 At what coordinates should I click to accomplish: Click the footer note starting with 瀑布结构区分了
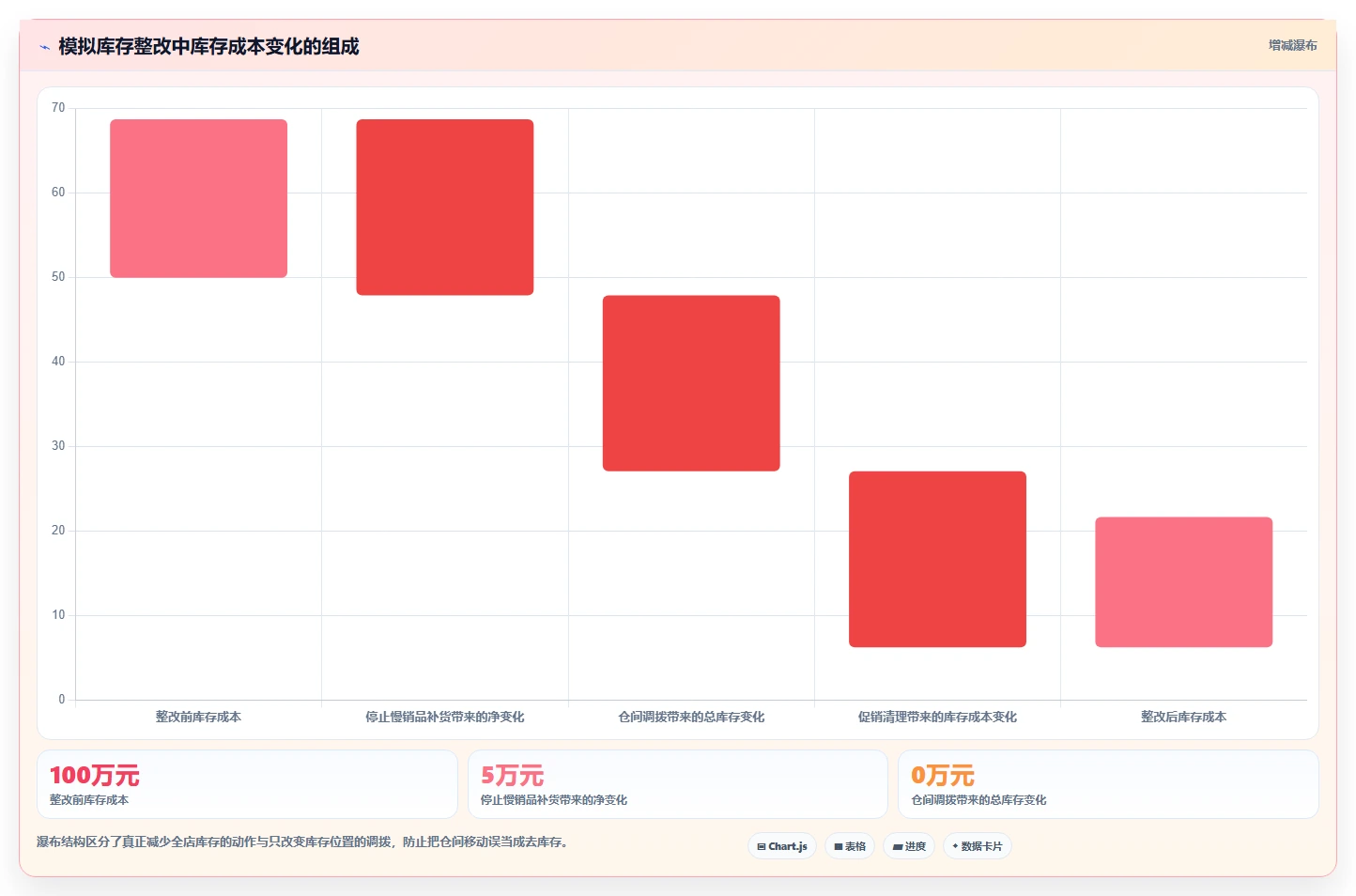pyautogui.click(x=301, y=842)
